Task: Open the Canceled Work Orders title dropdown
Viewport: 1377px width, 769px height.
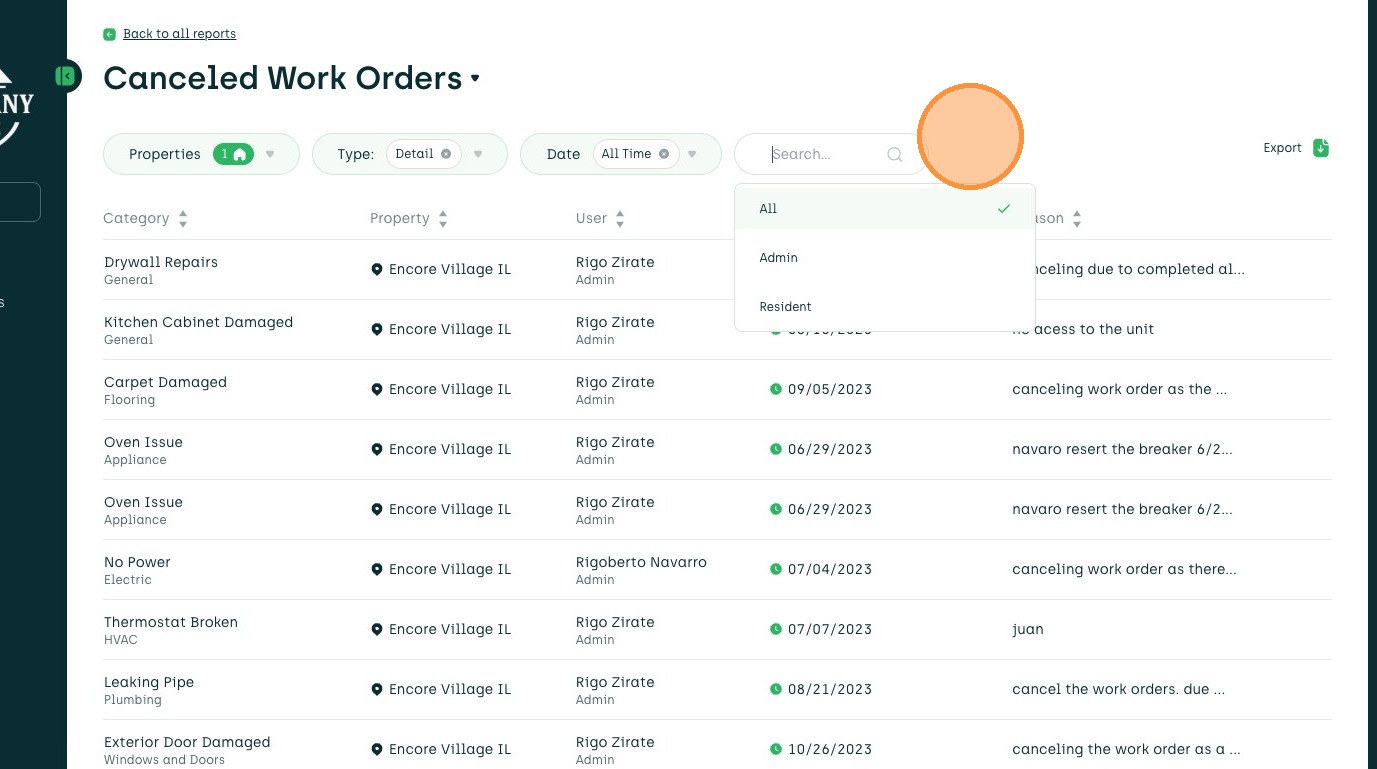Action: (475, 78)
